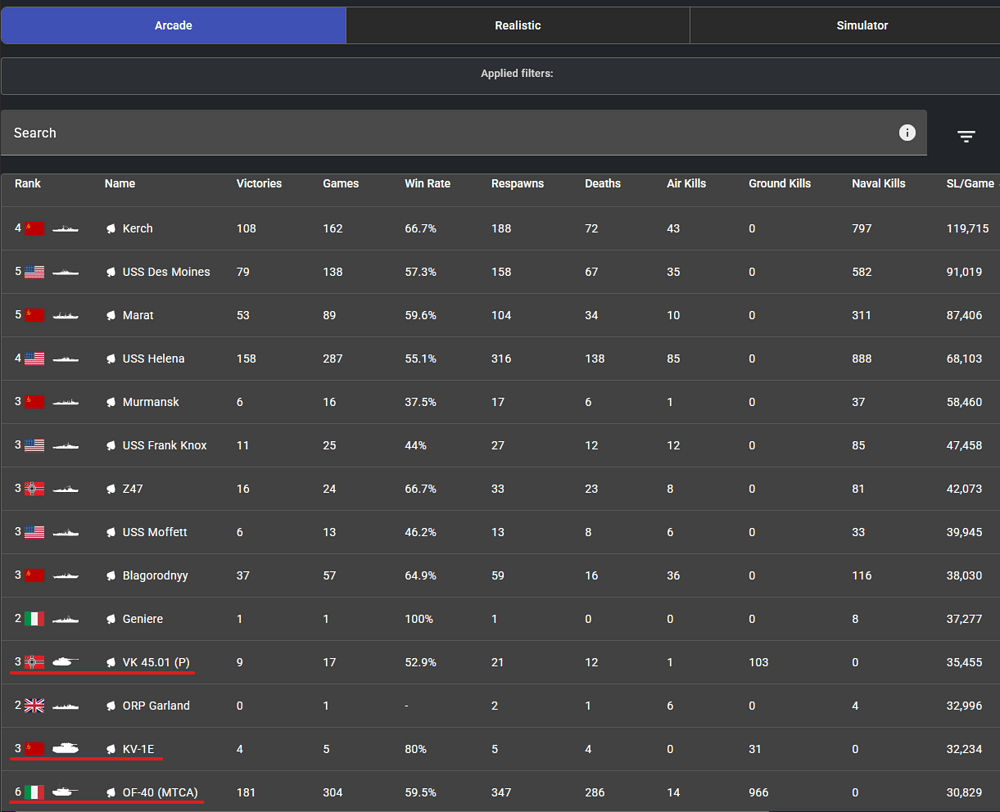The height and width of the screenshot is (812, 1000).
Task: Click the Italian flag in Geniere row
Action: tap(34, 619)
